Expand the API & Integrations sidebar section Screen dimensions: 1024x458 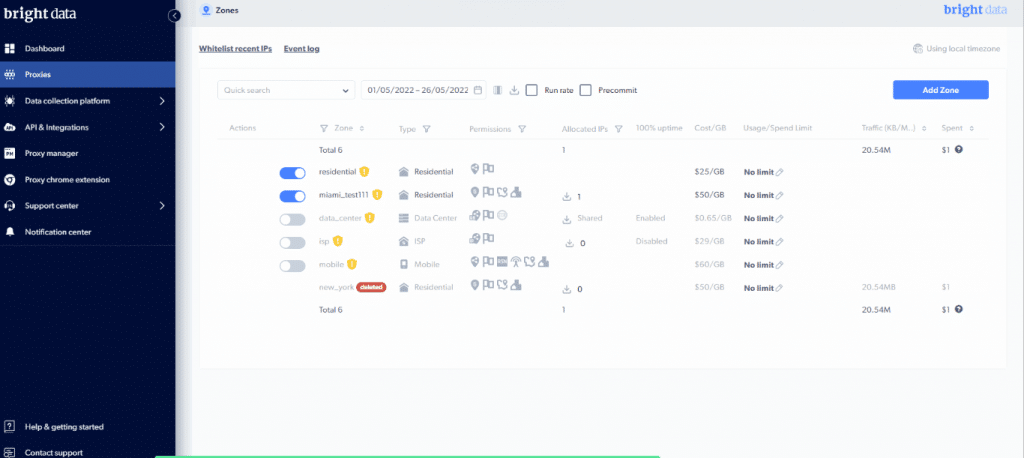88,127
